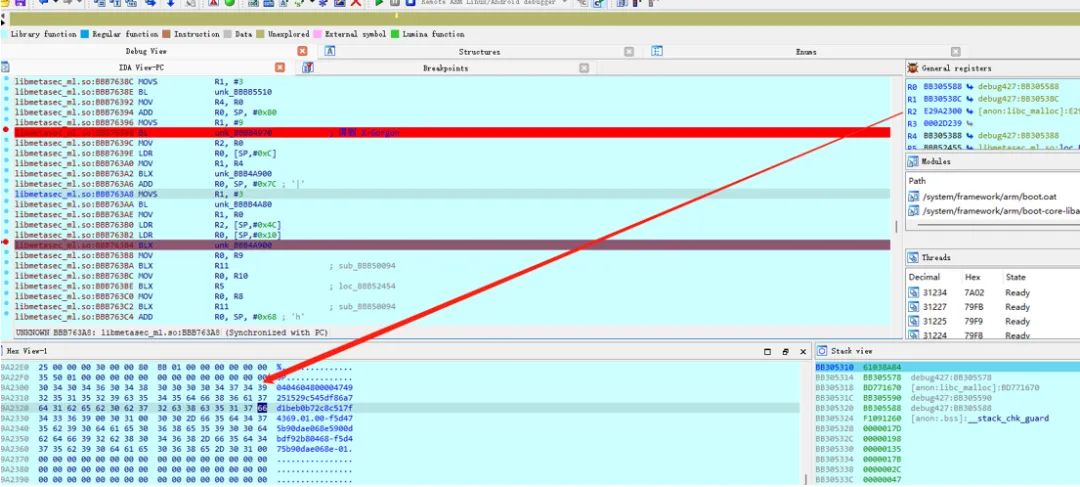Follow the jump arrow beside register R0
This screenshot has width=1080, height=487.
point(970,87)
